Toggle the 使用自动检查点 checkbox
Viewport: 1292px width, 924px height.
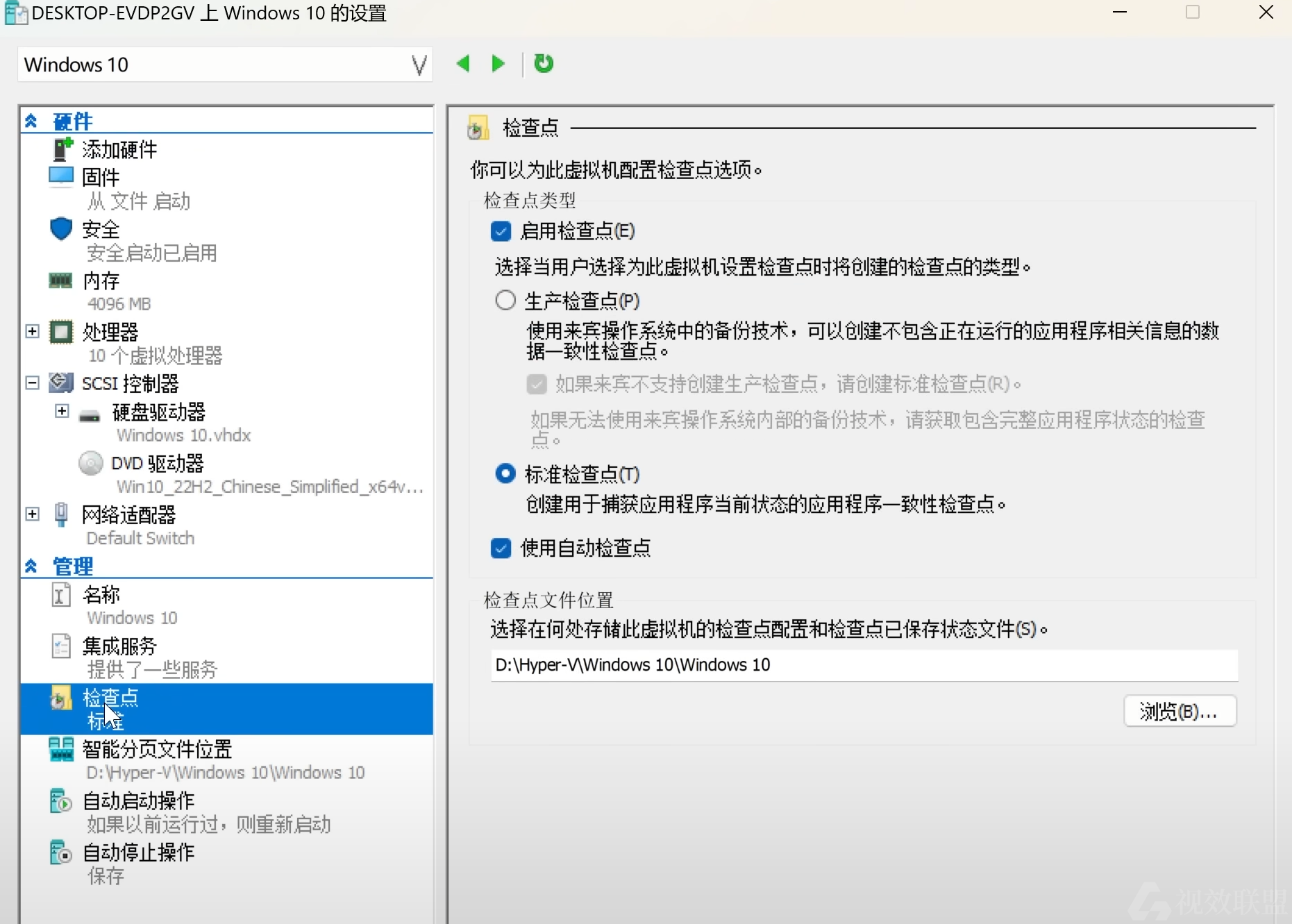[501, 548]
